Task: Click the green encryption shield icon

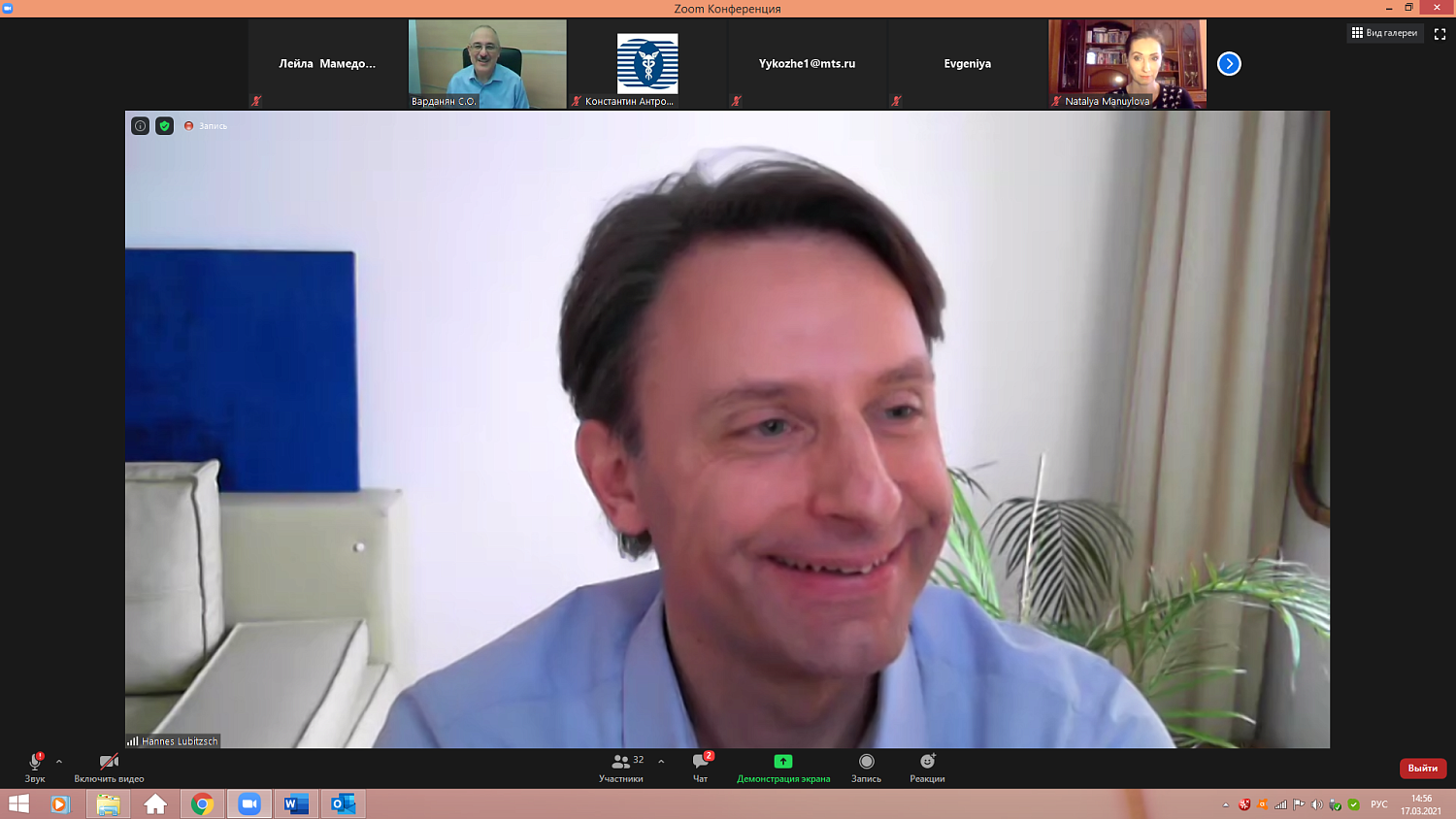Action: [165, 126]
